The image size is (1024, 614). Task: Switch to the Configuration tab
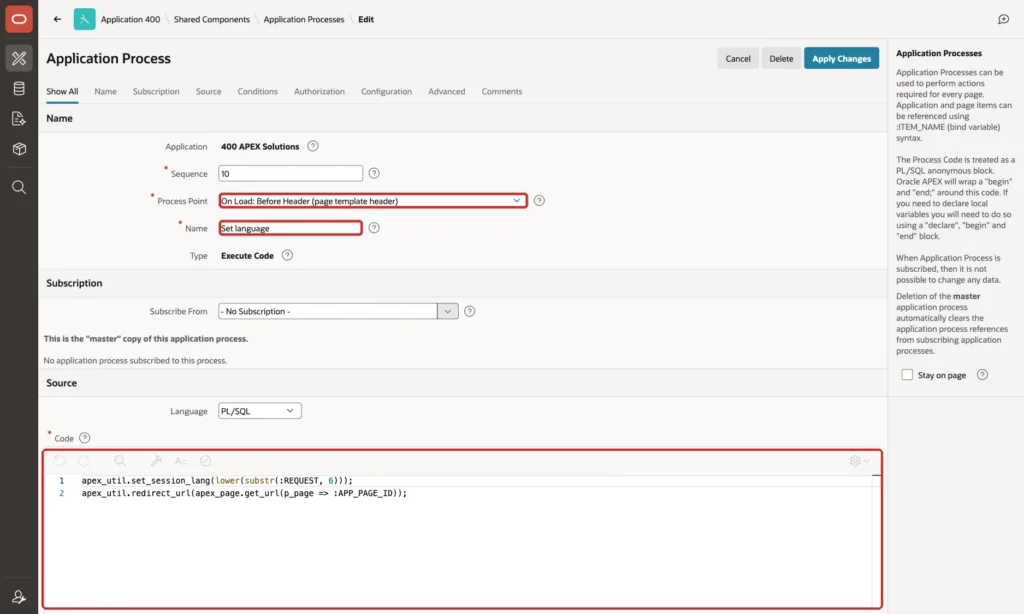pos(387,91)
